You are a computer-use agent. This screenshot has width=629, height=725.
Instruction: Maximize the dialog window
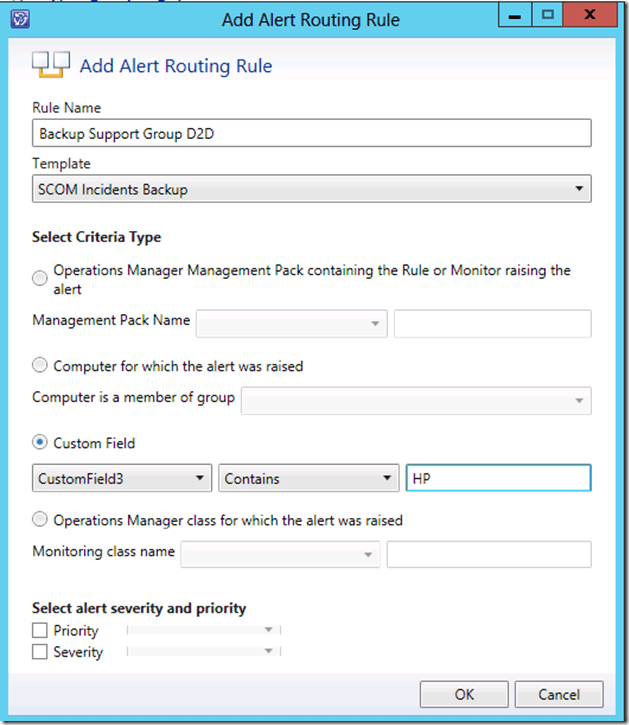547,16
